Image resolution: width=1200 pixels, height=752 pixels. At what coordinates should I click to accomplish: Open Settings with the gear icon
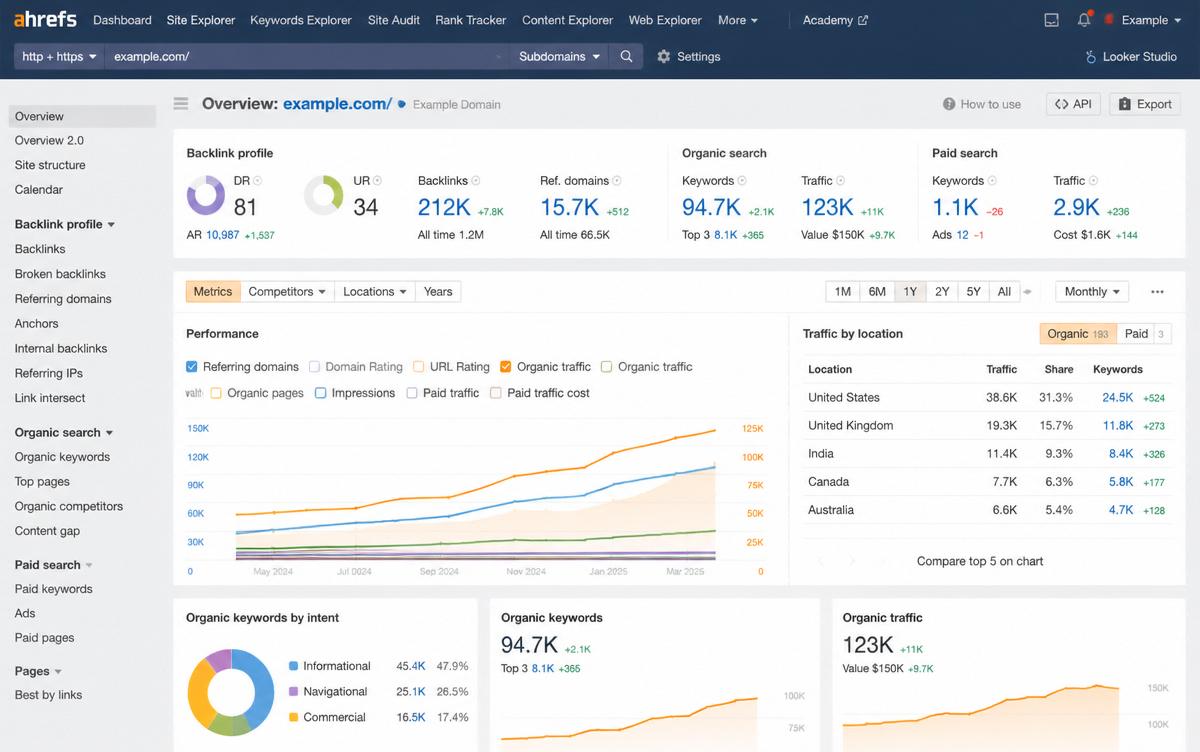[663, 57]
